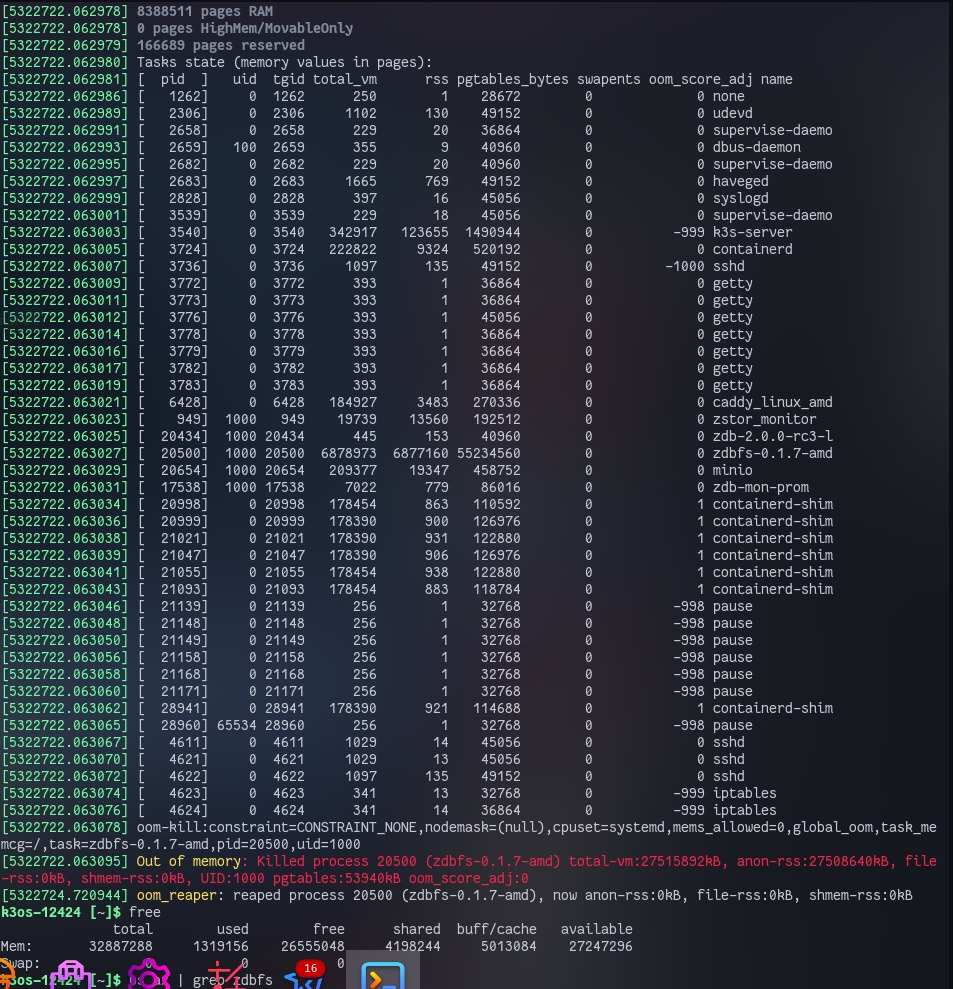Viewport: 953px width, 989px height.
Task: Click the rss value '6877160'
Action: 420,454
